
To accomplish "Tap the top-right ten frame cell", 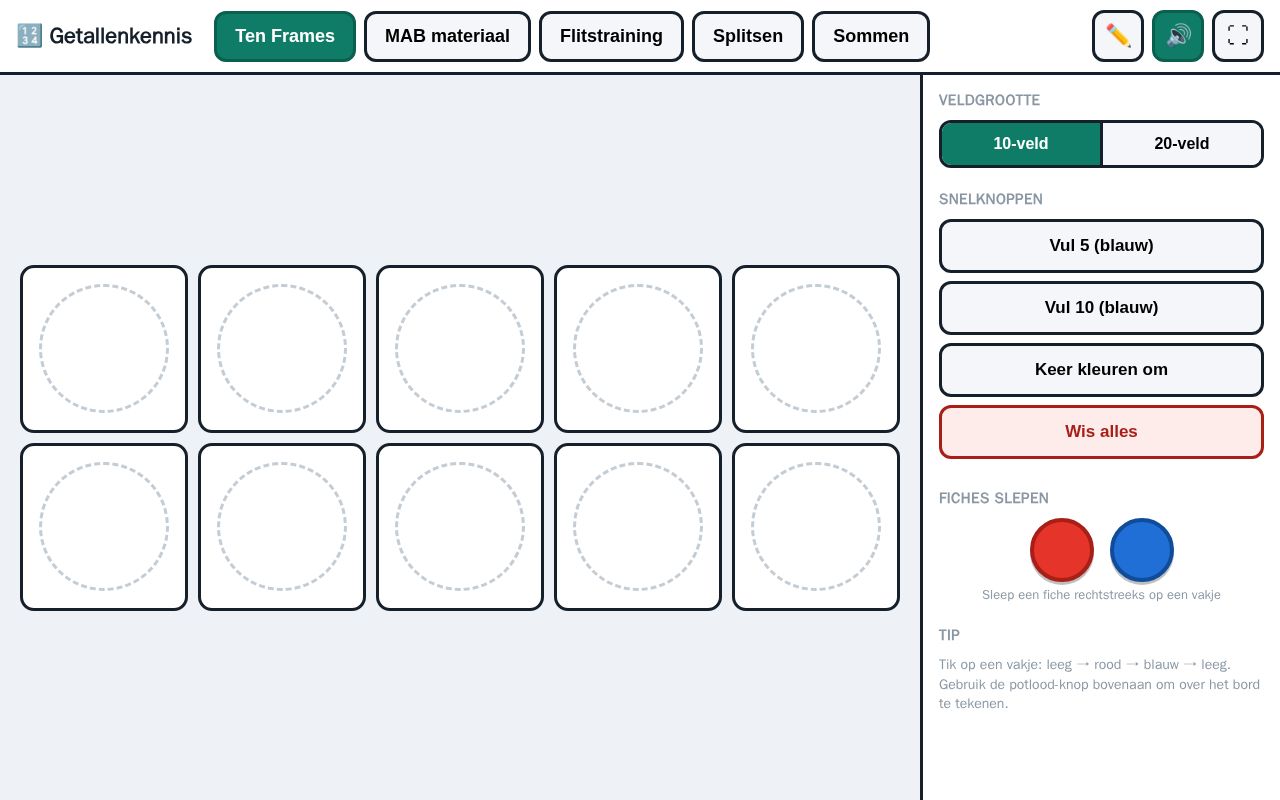I will pos(816,349).
